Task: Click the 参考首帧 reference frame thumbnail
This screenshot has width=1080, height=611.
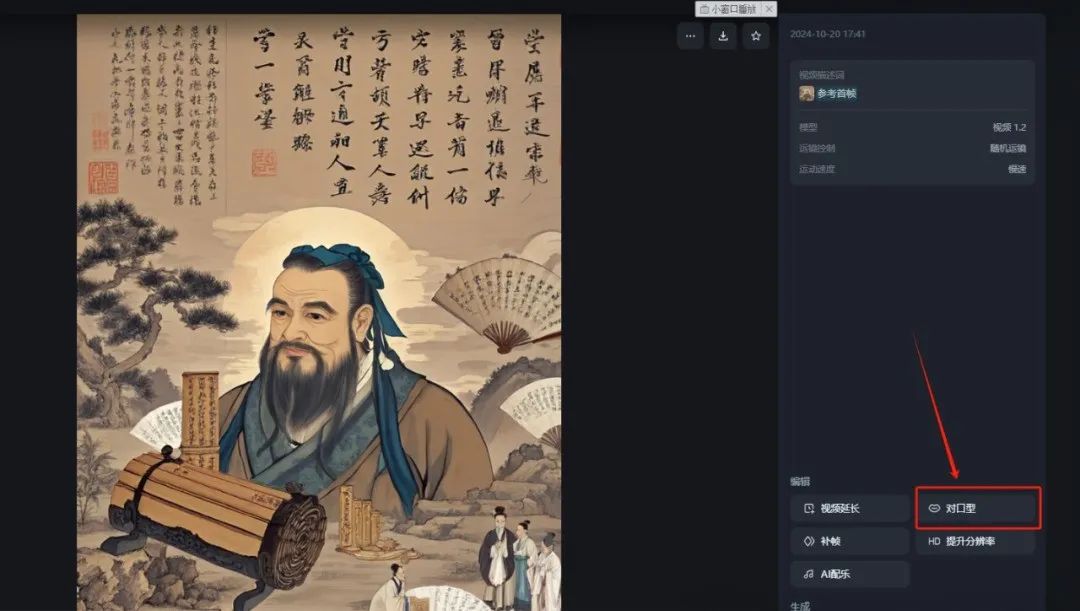Action: click(x=807, y=94)
